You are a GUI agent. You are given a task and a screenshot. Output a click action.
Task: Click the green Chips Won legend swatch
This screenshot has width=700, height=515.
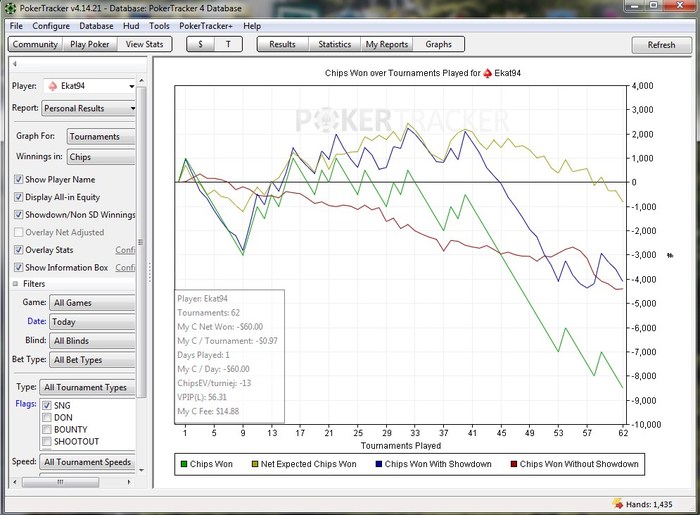click(x=183, y=464)
